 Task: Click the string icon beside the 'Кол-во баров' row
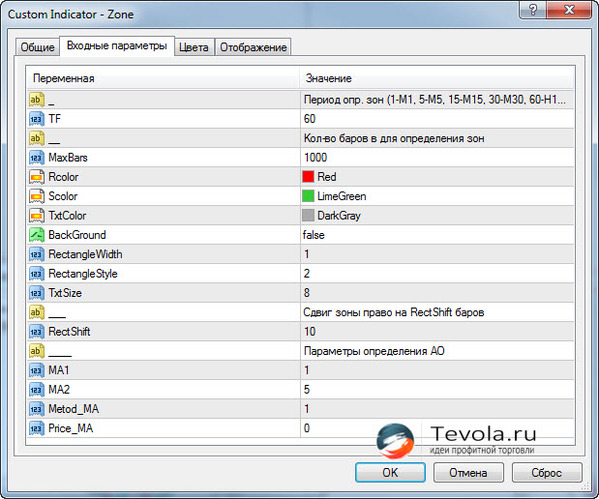[36, 138]
